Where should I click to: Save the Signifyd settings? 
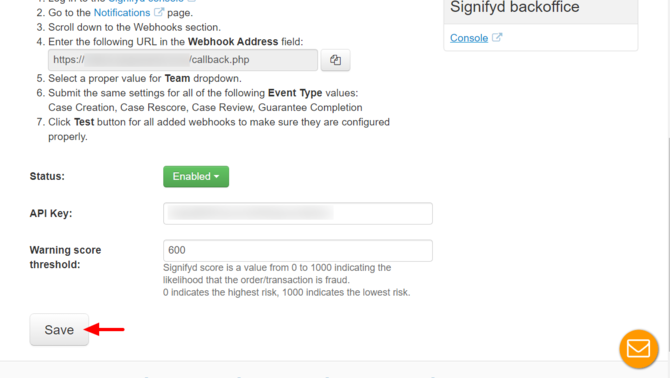pyautogui.click(x=59, y=330)
